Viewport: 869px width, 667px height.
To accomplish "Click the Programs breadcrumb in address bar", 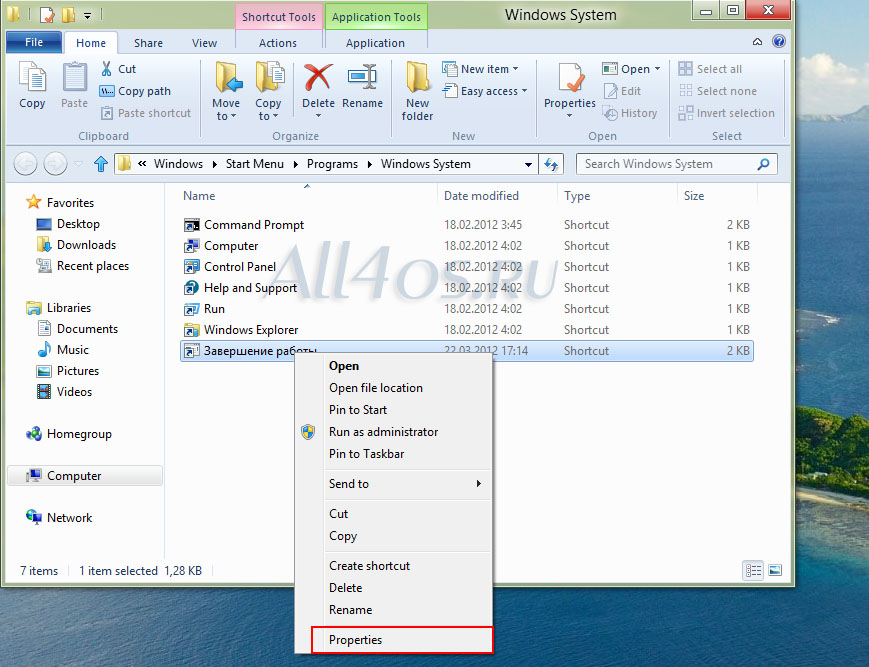I will click(x=332, y=164).
